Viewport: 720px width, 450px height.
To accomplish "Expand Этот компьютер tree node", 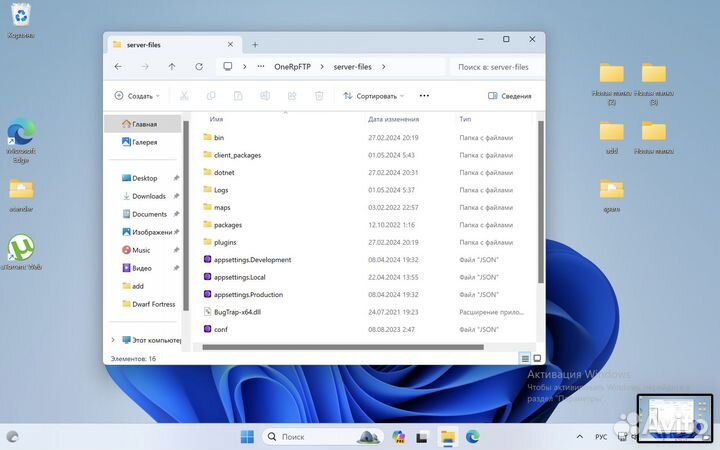I will point(112,340).
